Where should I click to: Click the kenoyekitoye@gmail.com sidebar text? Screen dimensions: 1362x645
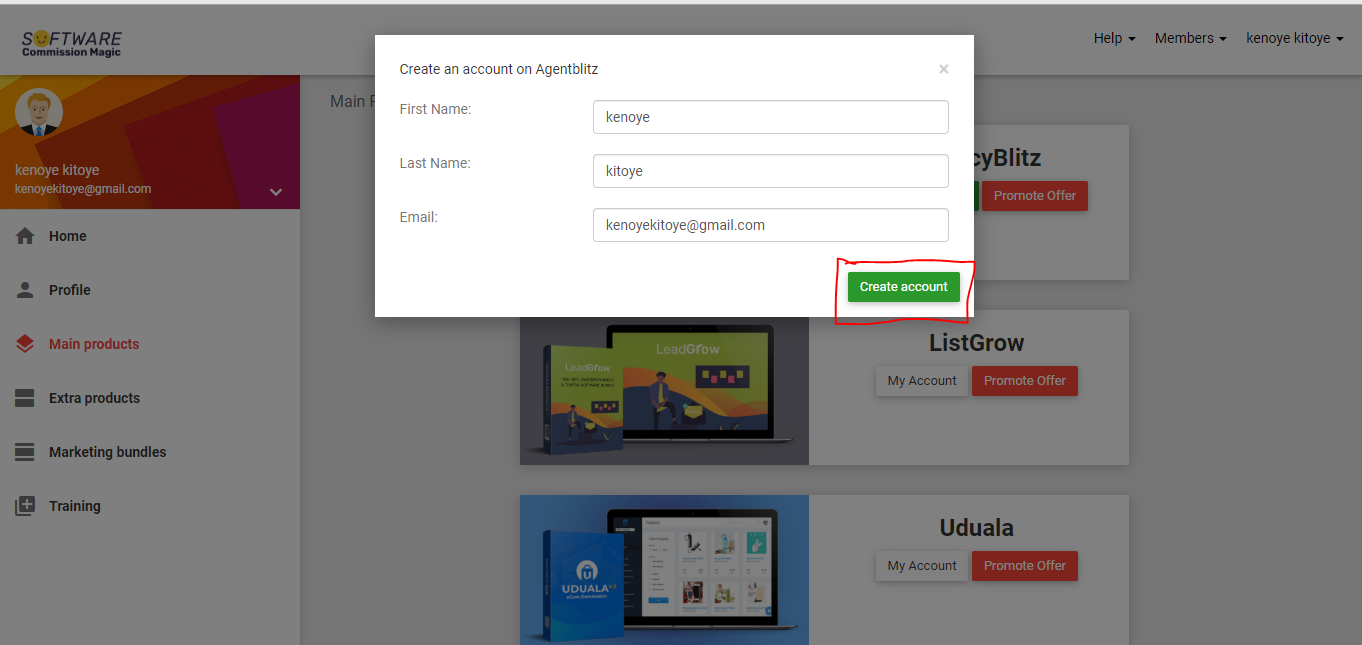pyautogui.click(x=83, y=189)
